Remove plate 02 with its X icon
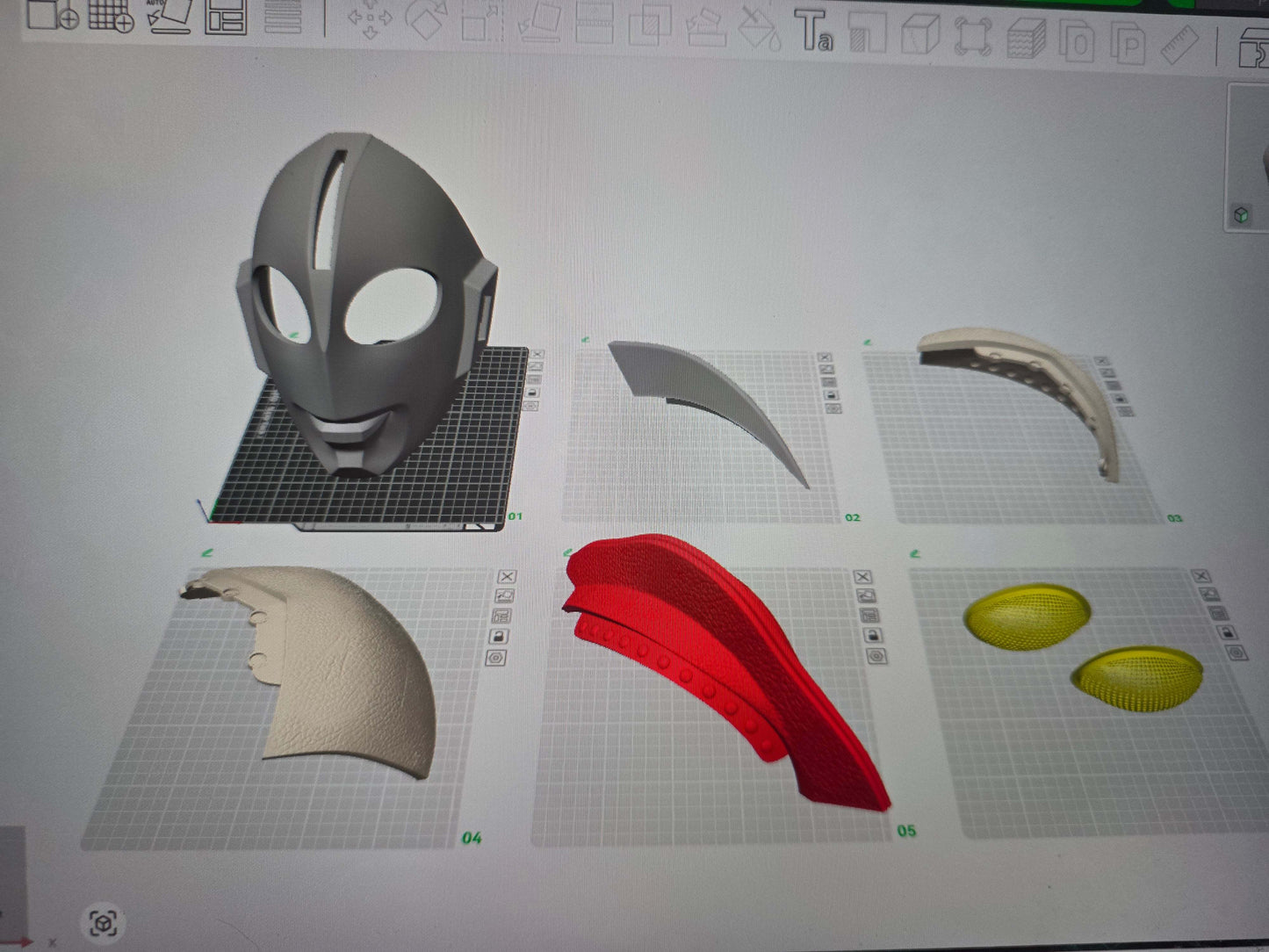Viewport: 1269px width, 952px height. pos(825,357)
